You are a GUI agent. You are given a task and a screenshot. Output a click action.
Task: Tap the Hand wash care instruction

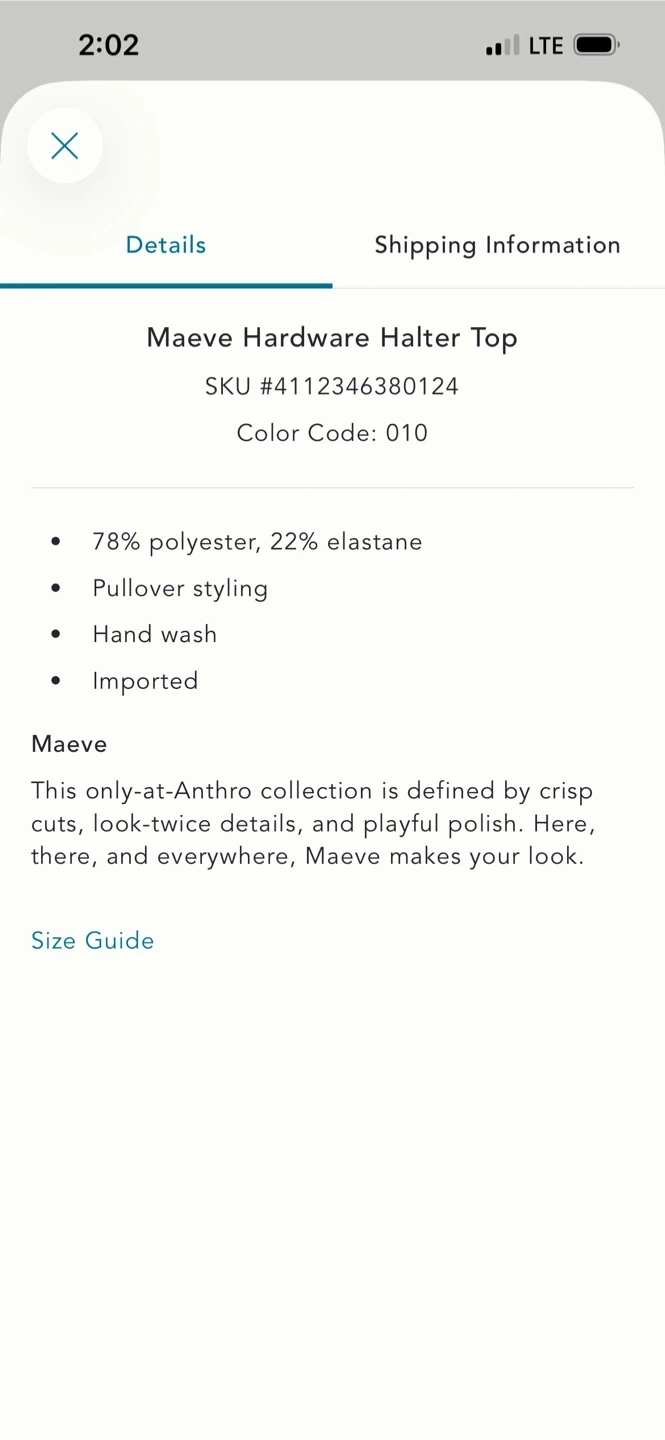[x=155, y=634]
